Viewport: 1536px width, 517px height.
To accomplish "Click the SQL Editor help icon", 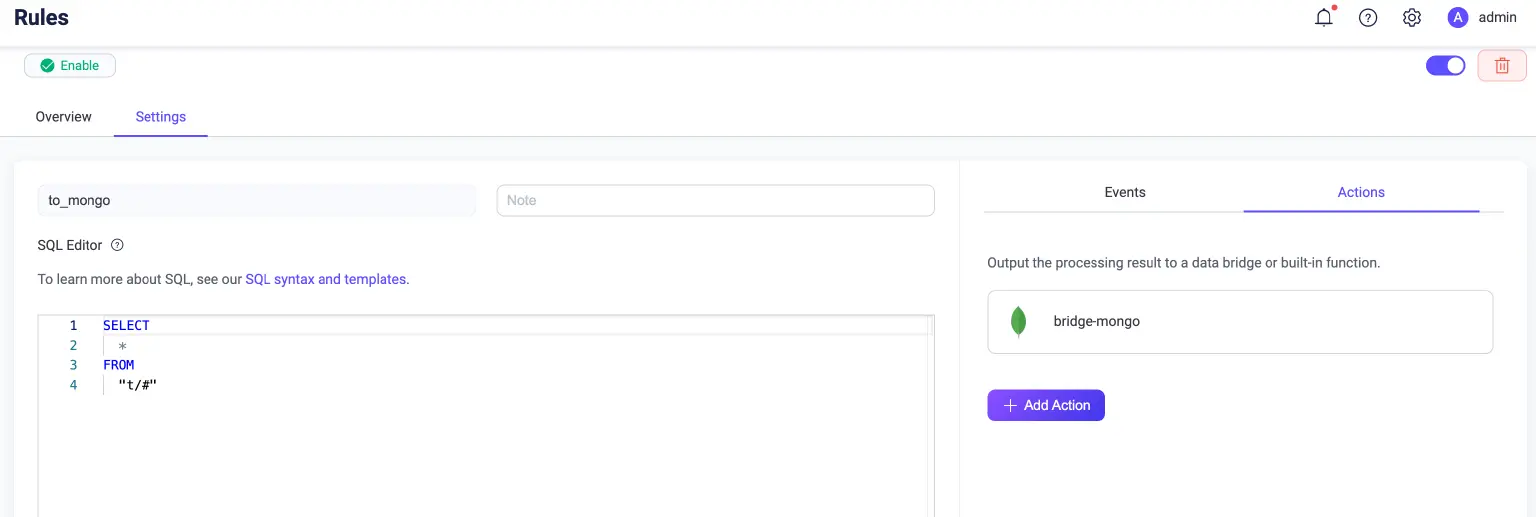I will click(117, 245).
